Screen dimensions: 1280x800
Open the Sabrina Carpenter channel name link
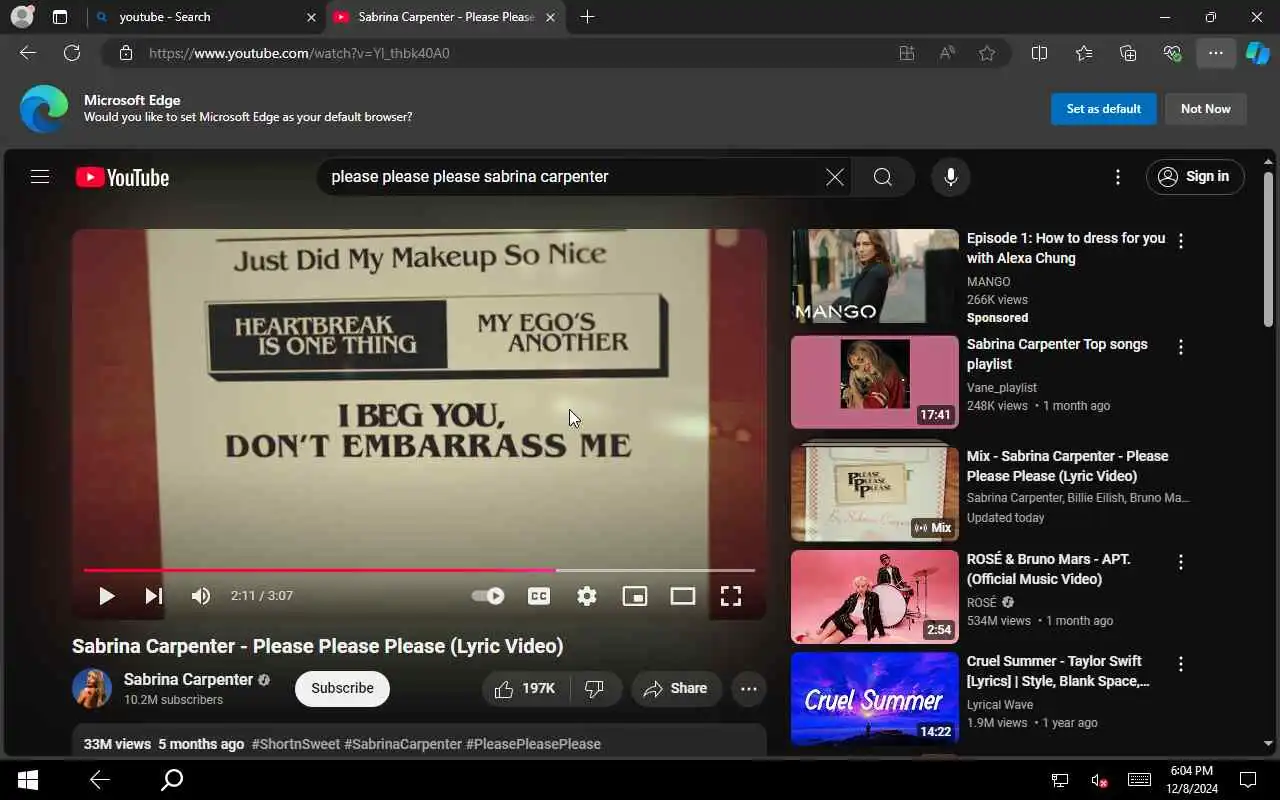[188, 679]
